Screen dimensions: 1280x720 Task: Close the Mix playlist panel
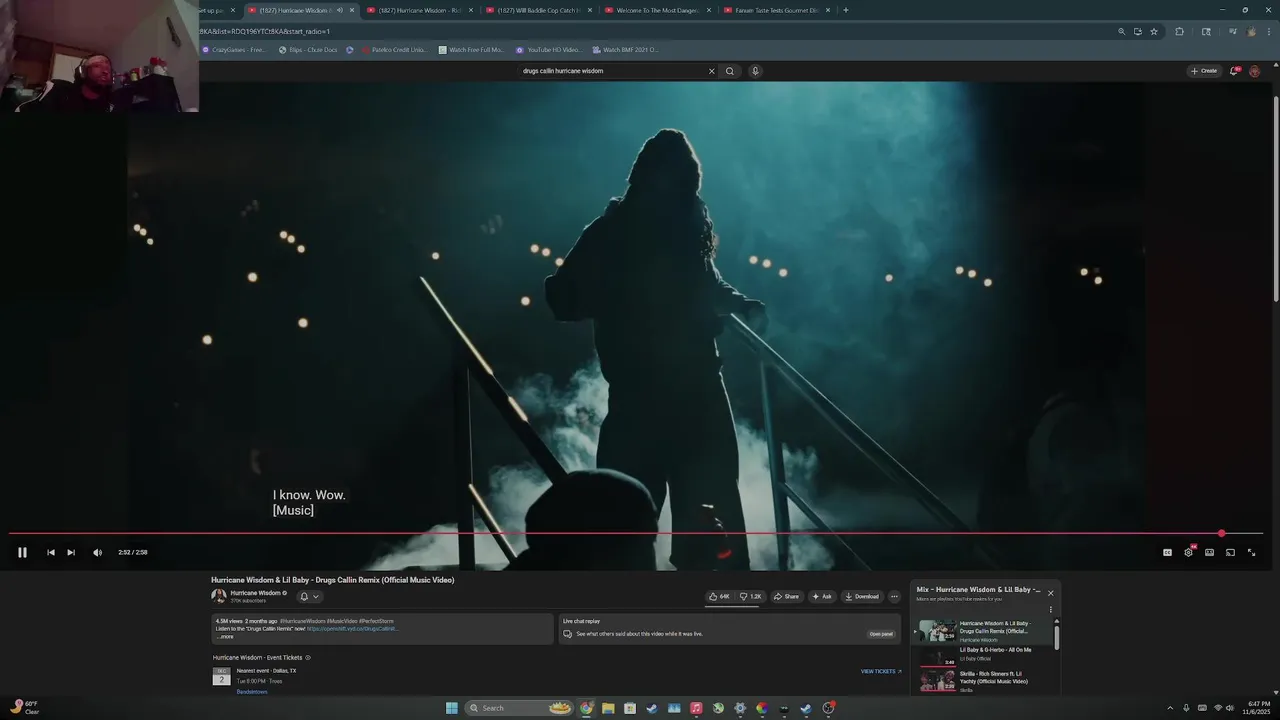(1050, 593)
